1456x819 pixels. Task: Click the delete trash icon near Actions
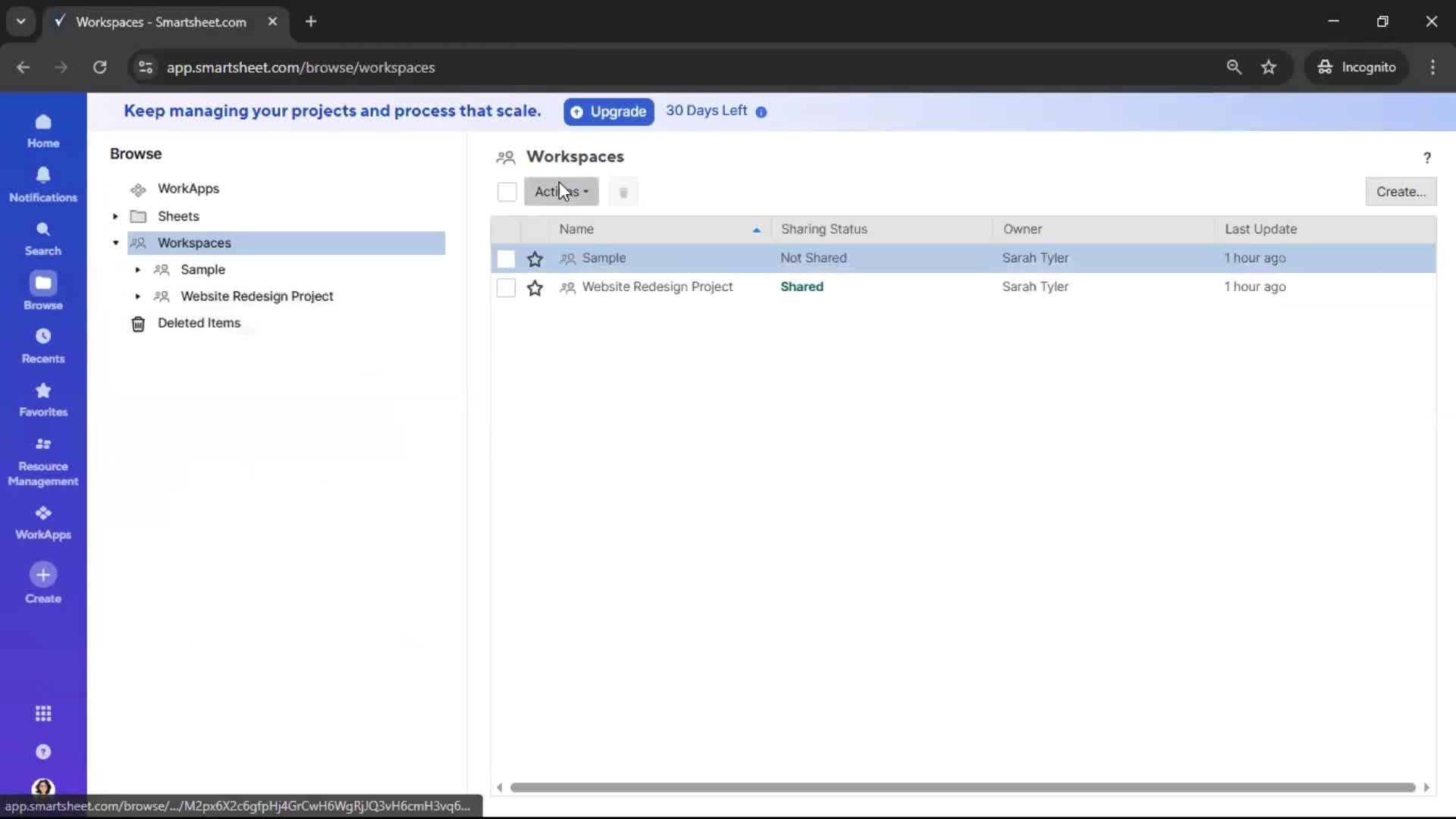pyautogui.click(x=623, y=192)
